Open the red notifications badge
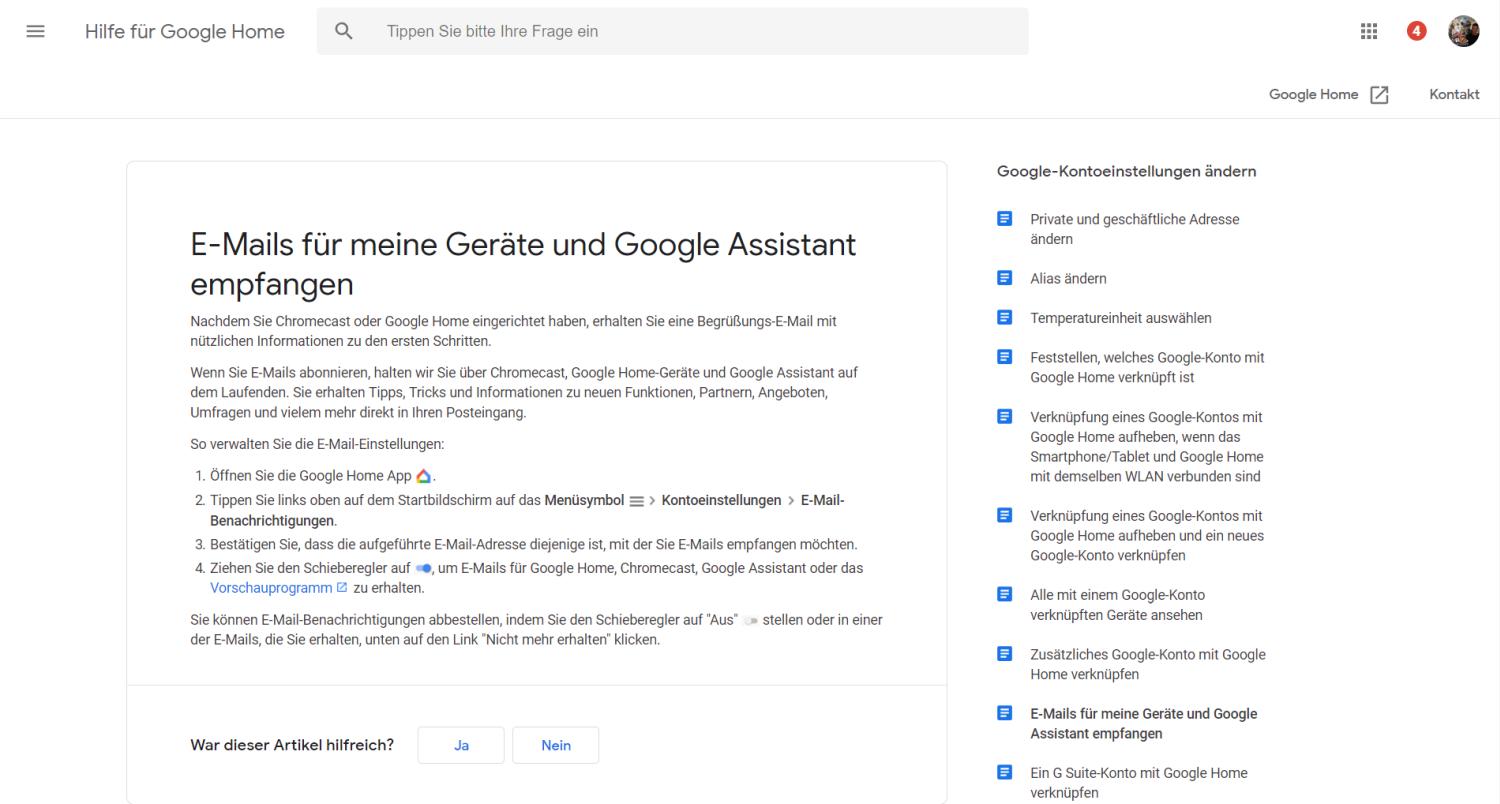 coord(1416,31)
